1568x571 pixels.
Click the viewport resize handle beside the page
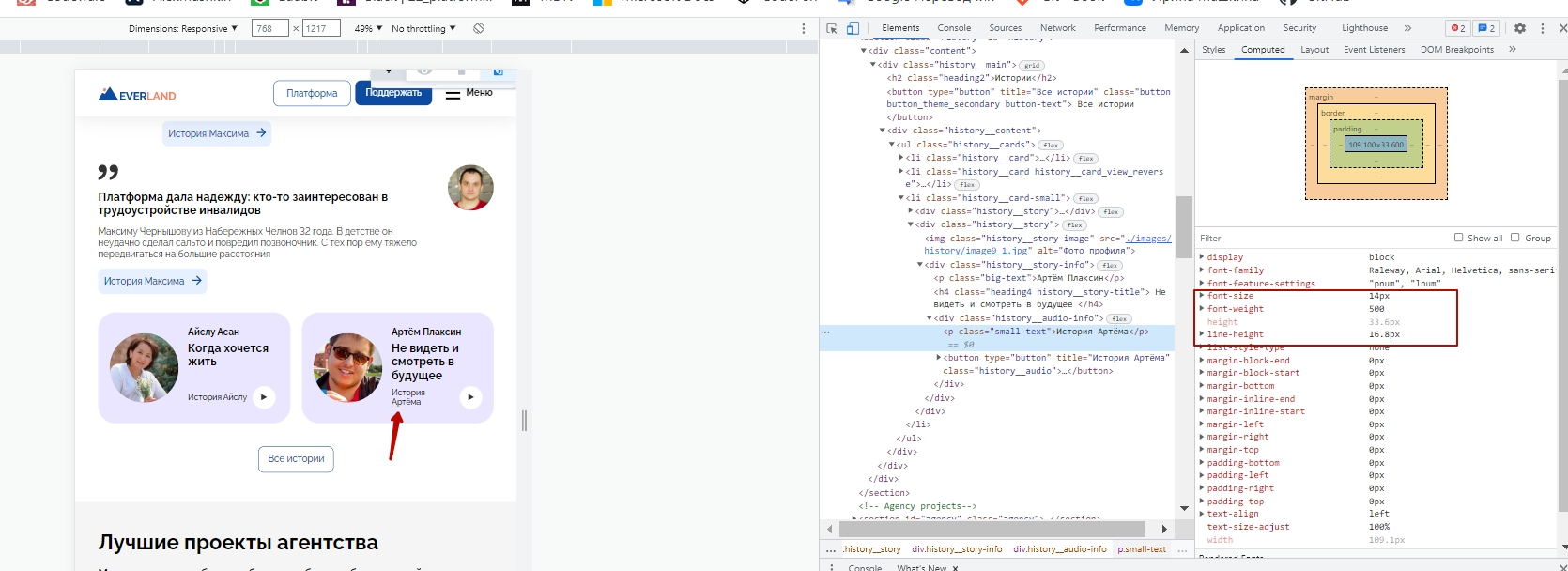[x=524, y=421]
